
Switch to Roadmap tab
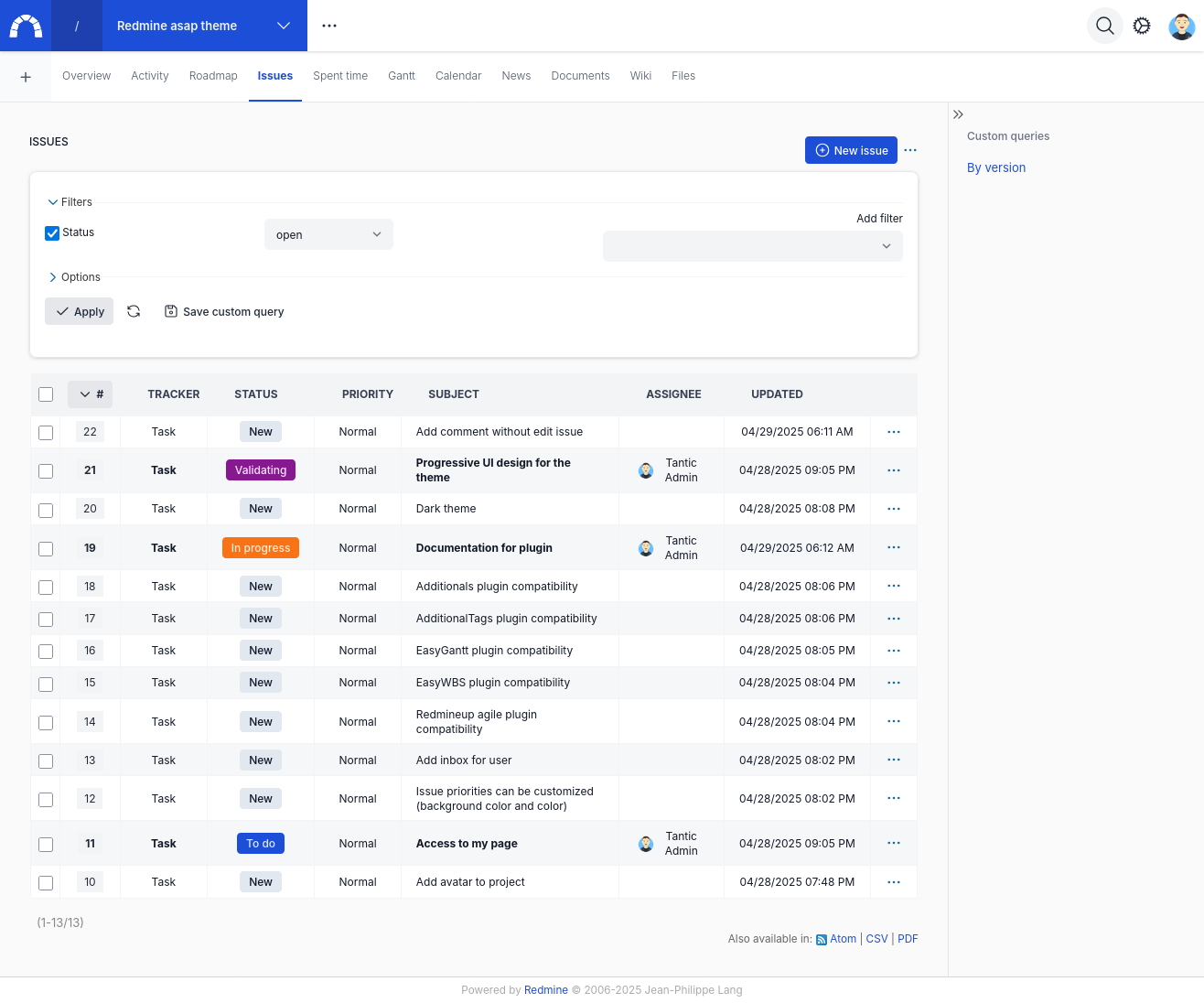[213, 76]
